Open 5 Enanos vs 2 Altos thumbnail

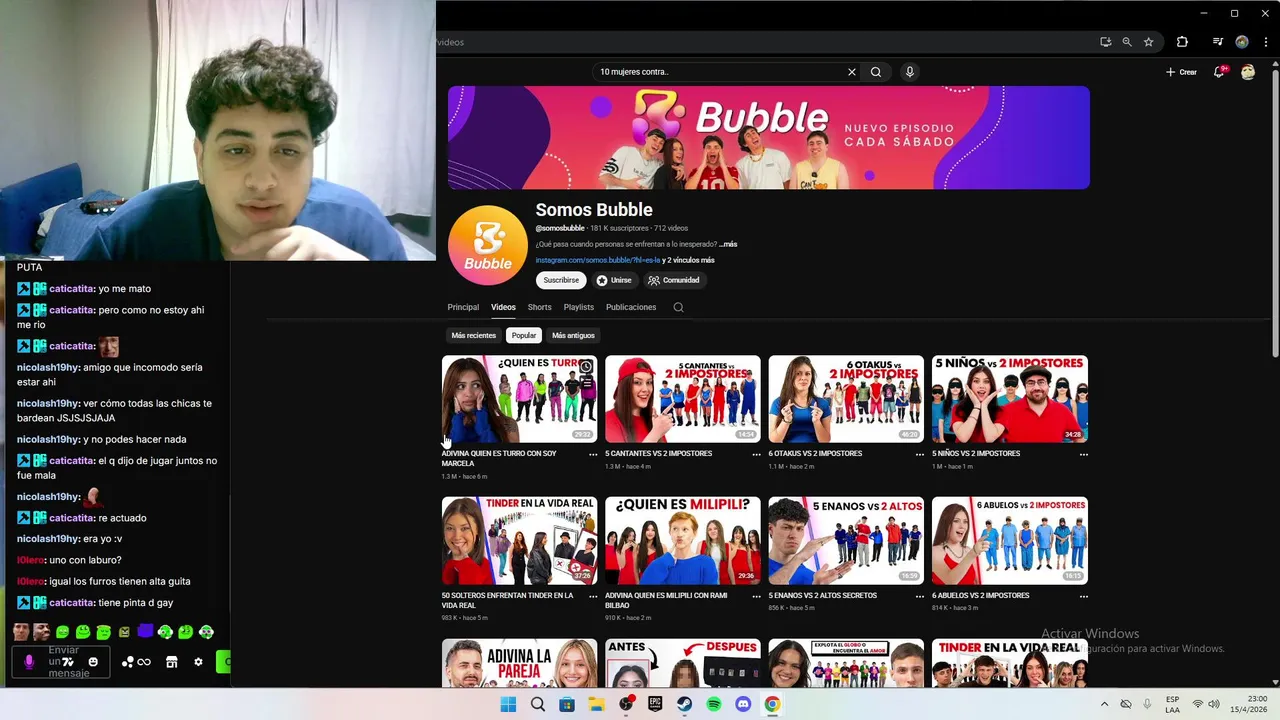pos(846,540)
